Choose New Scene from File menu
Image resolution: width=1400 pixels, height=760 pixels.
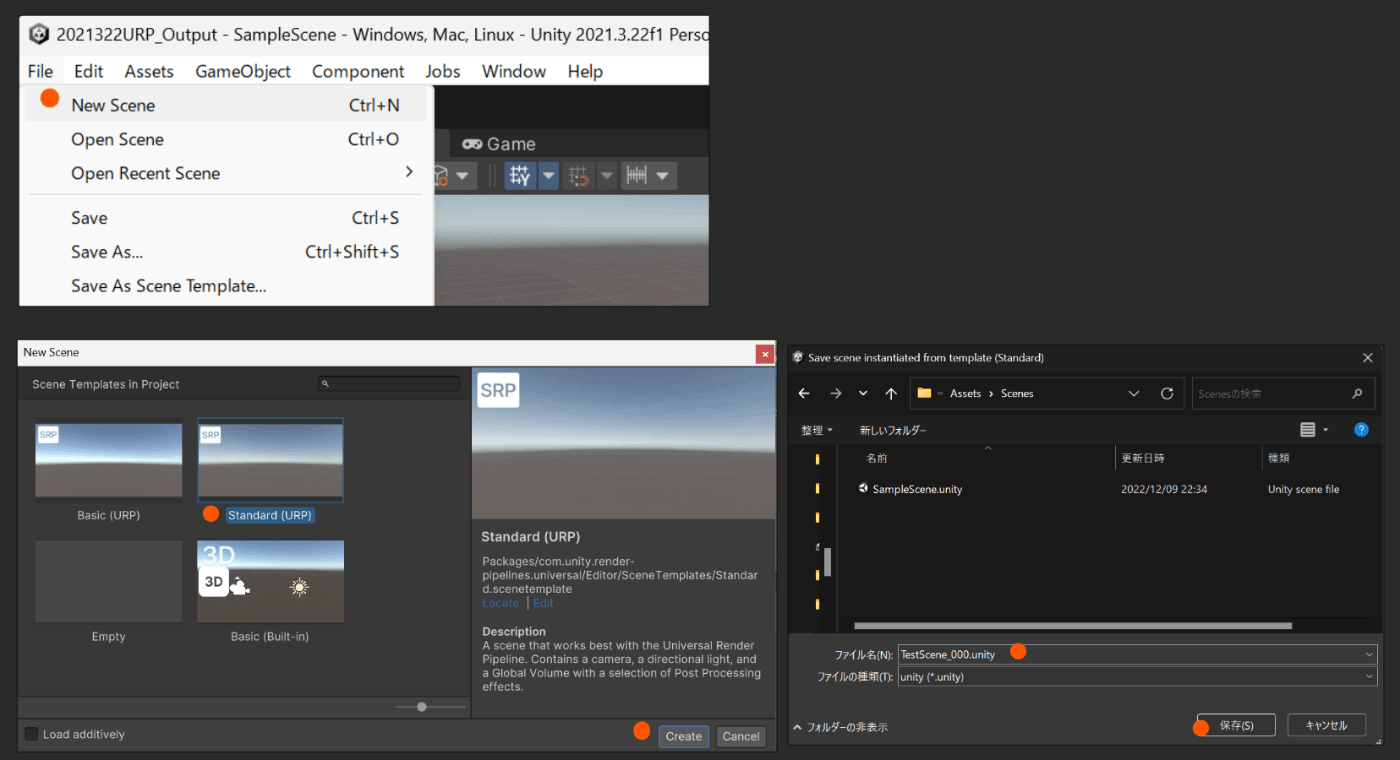tap(226, 105)
